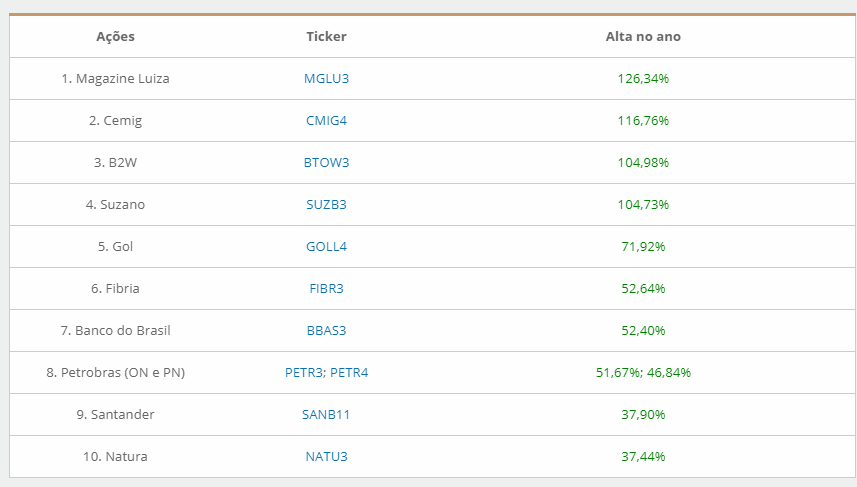The image size is (857, 487).
Task: Click the GOLL4 ticker link
Action: pos(326,246)
